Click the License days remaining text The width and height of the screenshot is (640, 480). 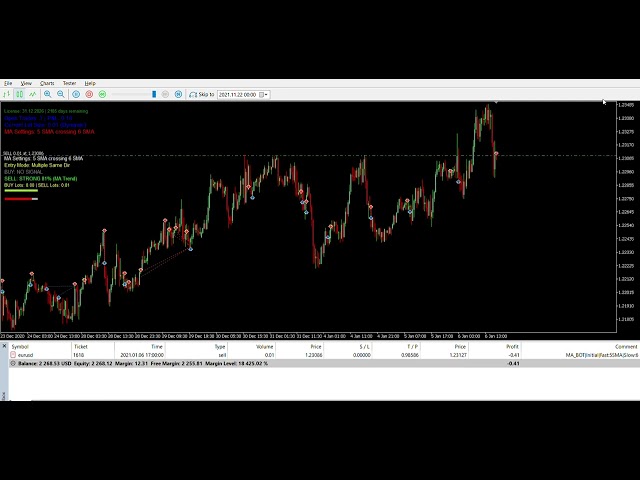(46, 111)
